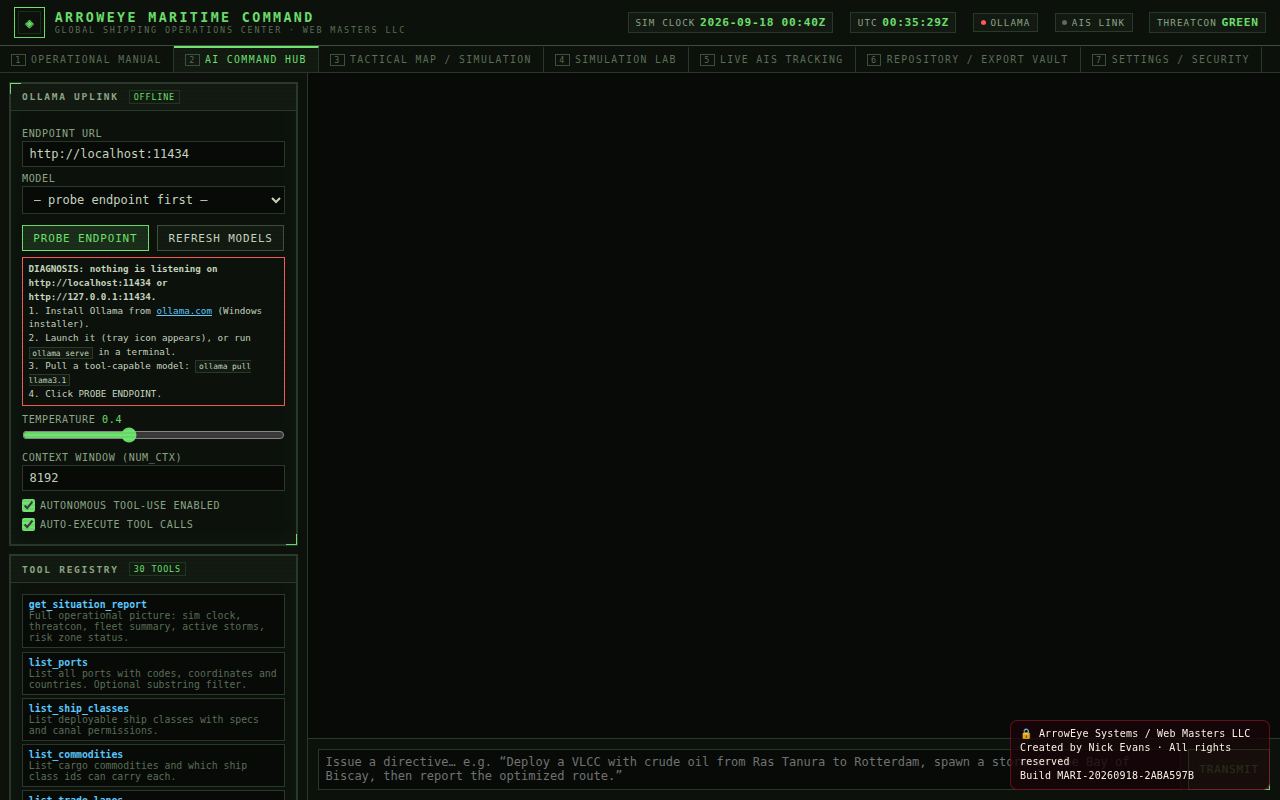
Task: Click the lock icon in build notice
Action: 1026,734
